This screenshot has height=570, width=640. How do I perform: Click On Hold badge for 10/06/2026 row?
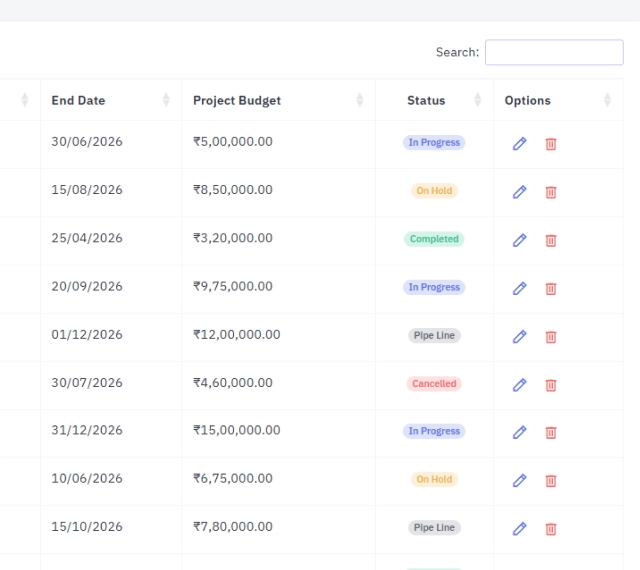[x=434, y=479]
